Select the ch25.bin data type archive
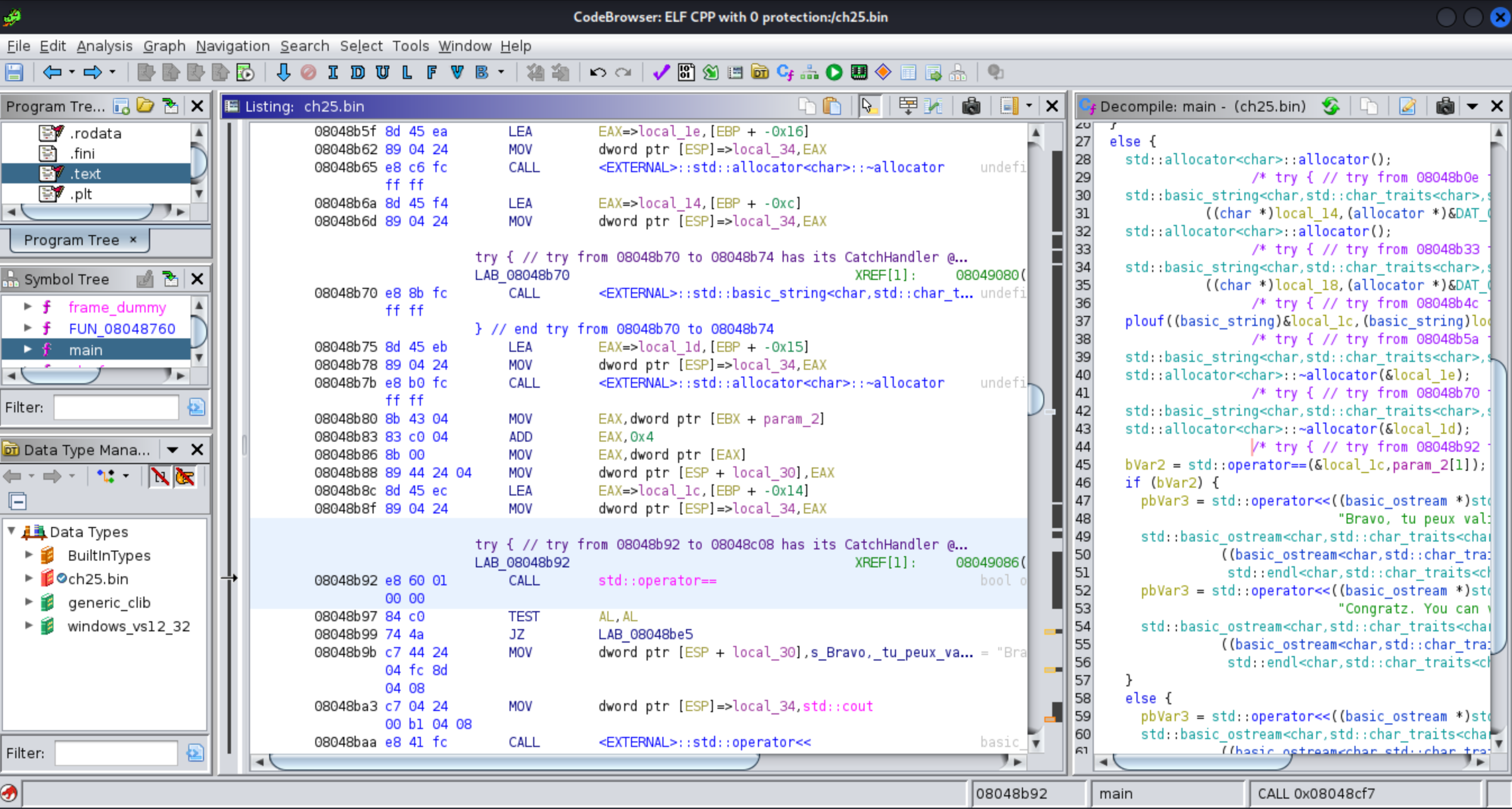Screen dimensions: 1512x809 point(98,579)
